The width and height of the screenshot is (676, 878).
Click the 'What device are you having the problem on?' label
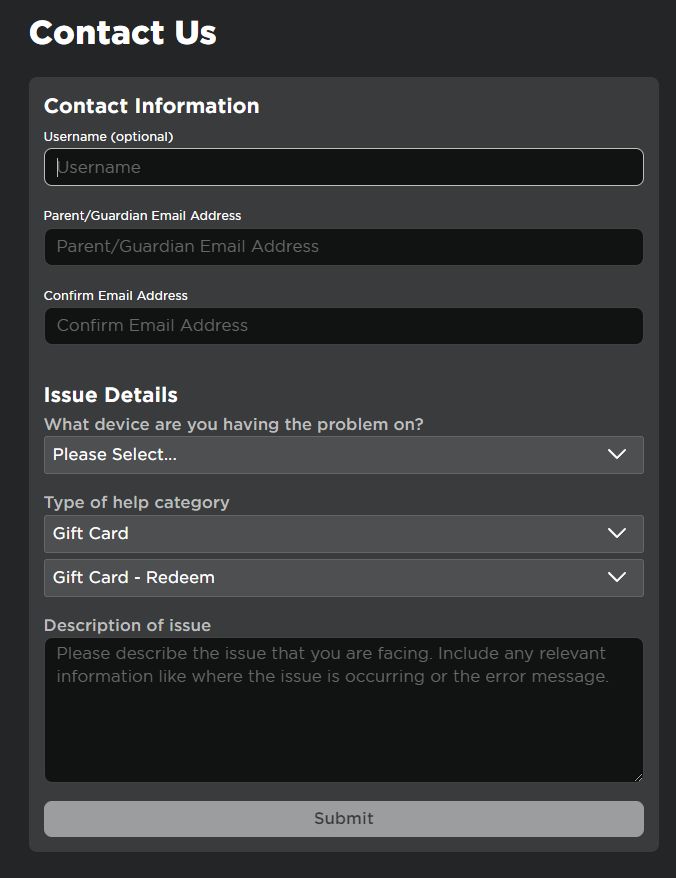233,424
